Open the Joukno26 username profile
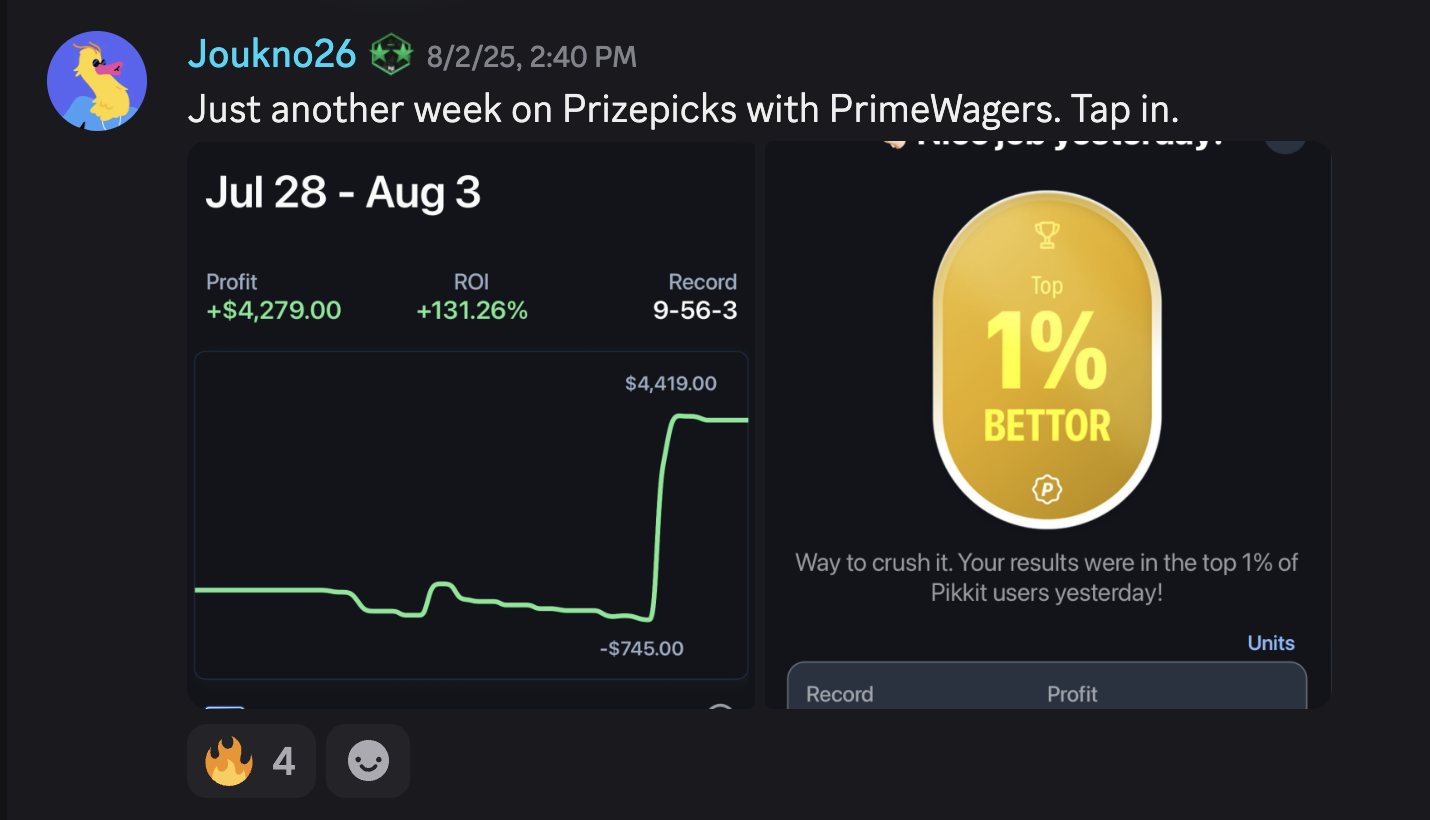 pos(271,55)
